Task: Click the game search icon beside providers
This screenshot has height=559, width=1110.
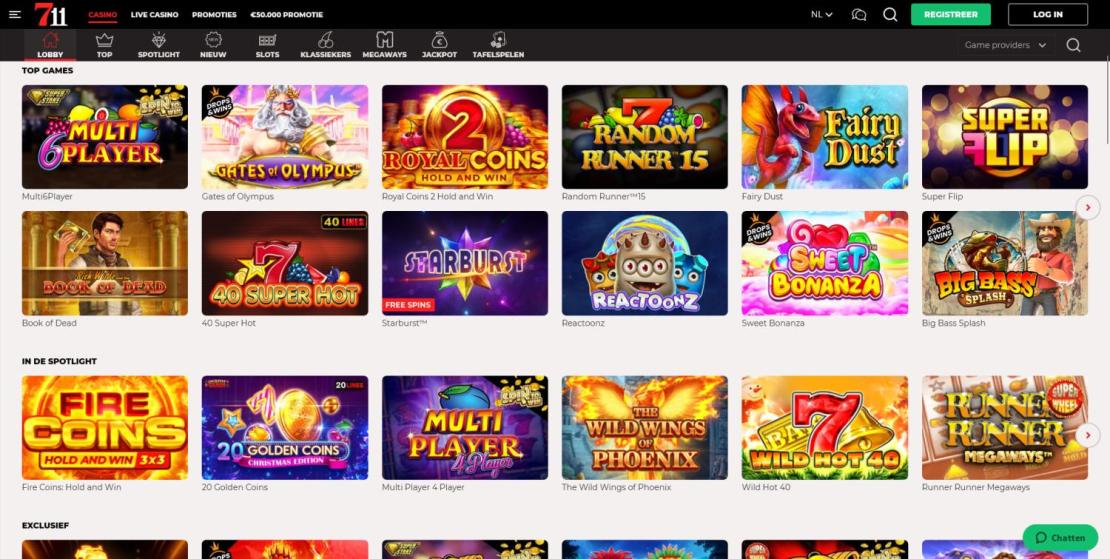Action: [x=1073, y=45]
